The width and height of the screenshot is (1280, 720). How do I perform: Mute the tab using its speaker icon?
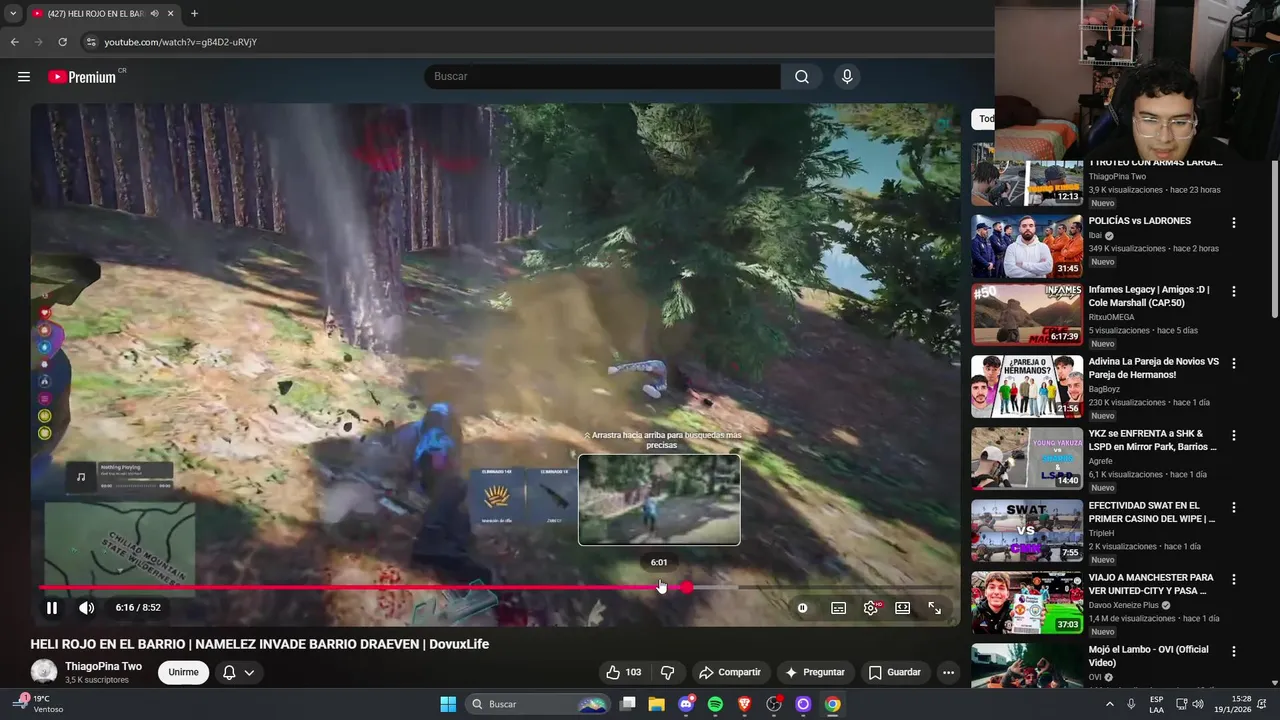point(154,13)
